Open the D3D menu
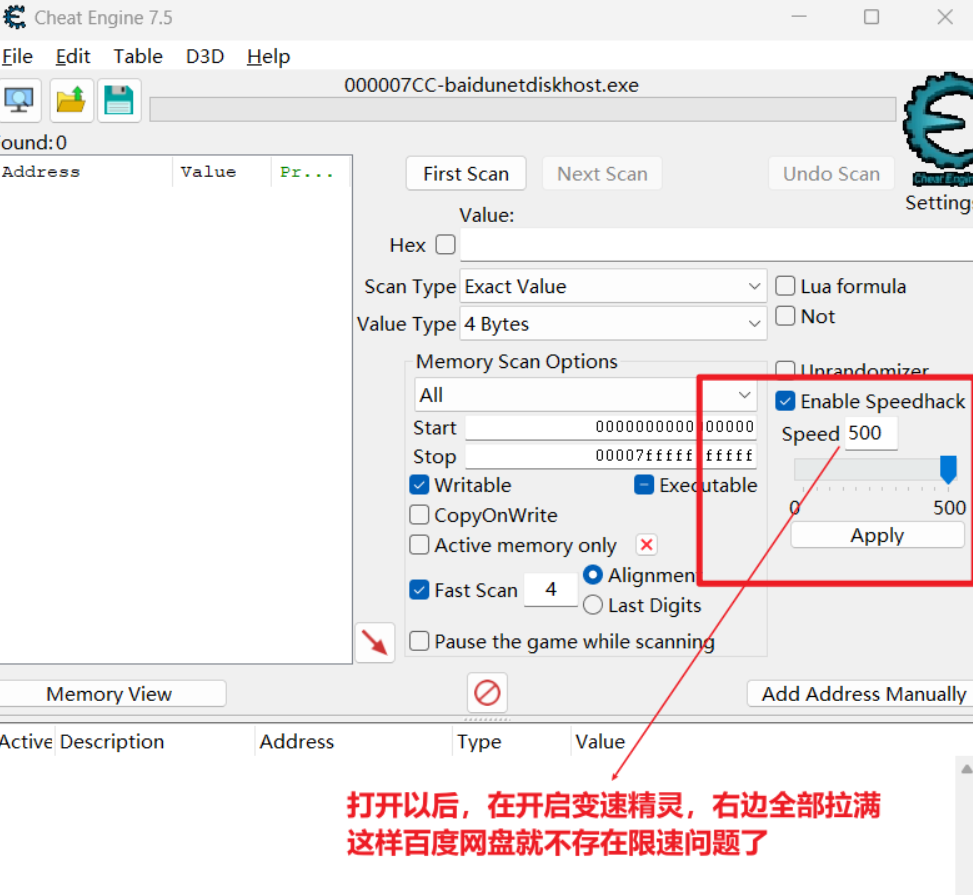This screenshot has height=895, width=973. pyautogui.click(x=205, y=56)
